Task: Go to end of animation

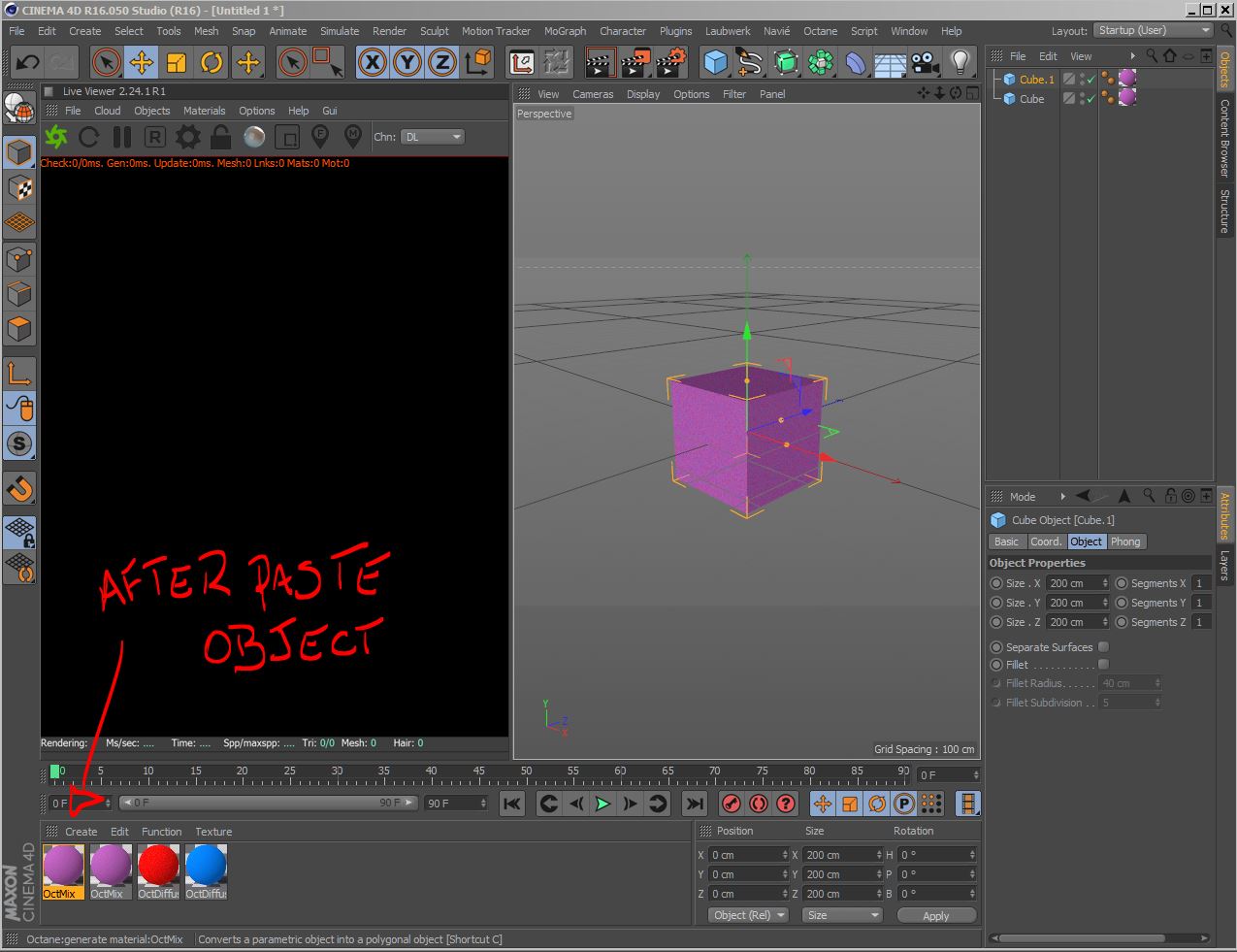Action: click(695, 804)
